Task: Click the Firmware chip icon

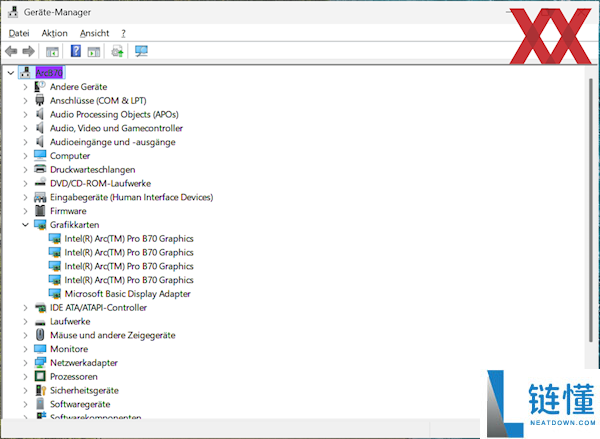Action: 40,211
